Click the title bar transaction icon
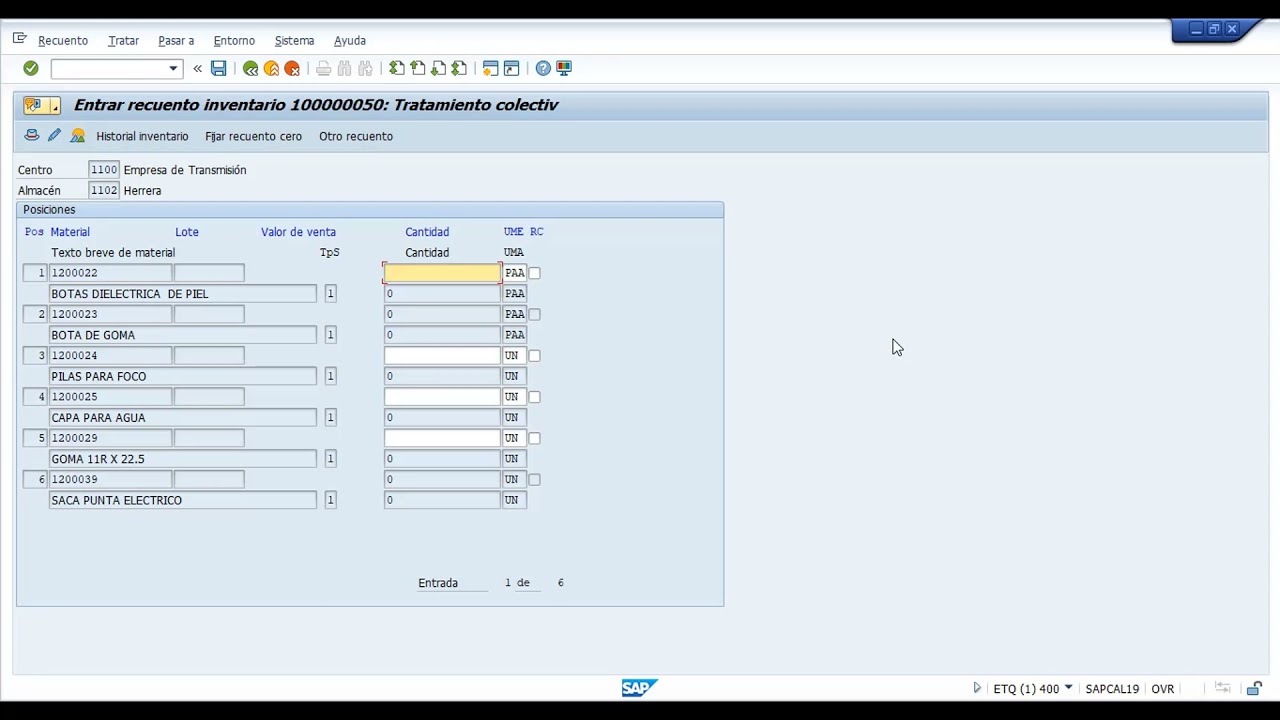Screen dimensions: 1280x720 34,105
